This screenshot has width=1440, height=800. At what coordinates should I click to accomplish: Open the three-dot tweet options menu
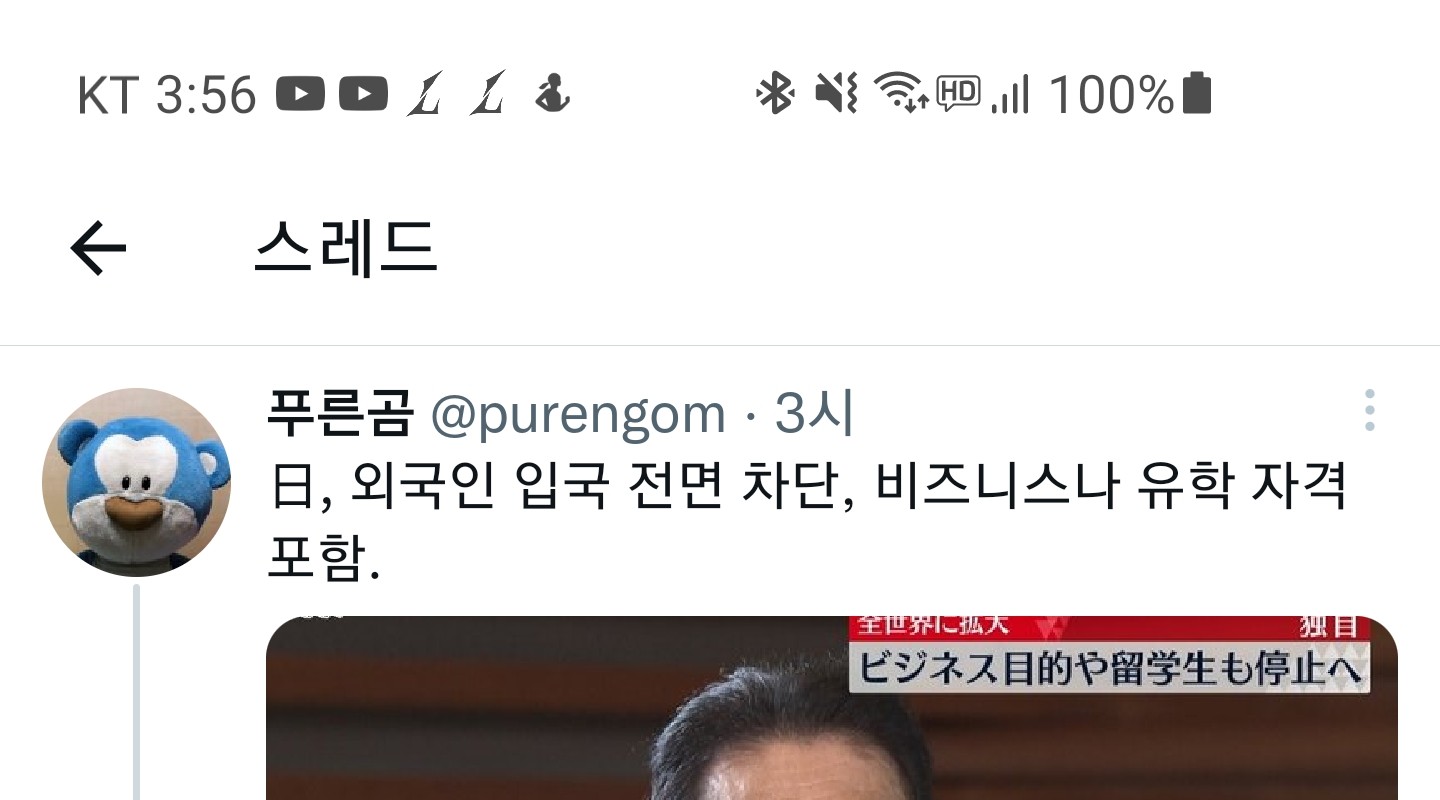1369,410
